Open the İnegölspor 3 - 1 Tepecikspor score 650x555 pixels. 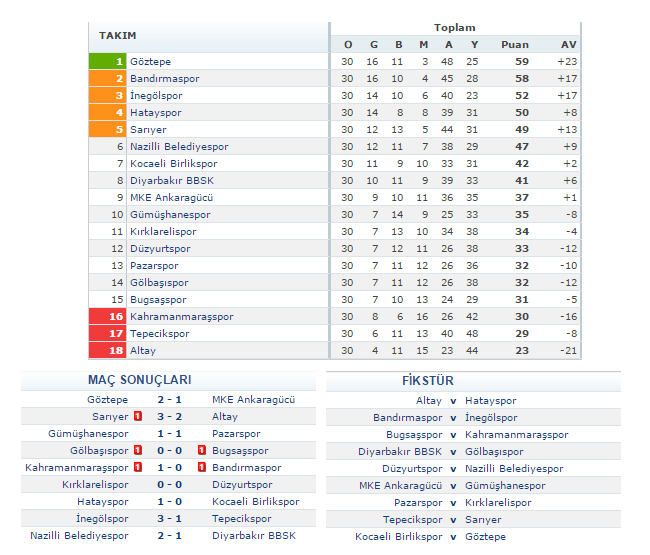pos(169,519)
